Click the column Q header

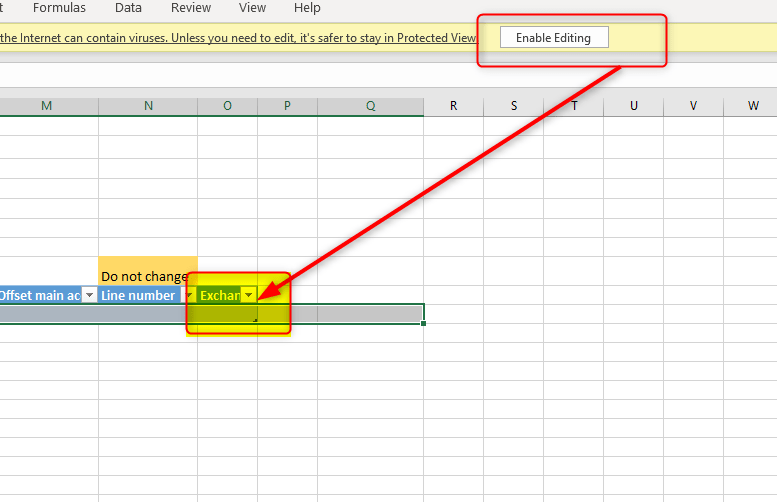370,106
